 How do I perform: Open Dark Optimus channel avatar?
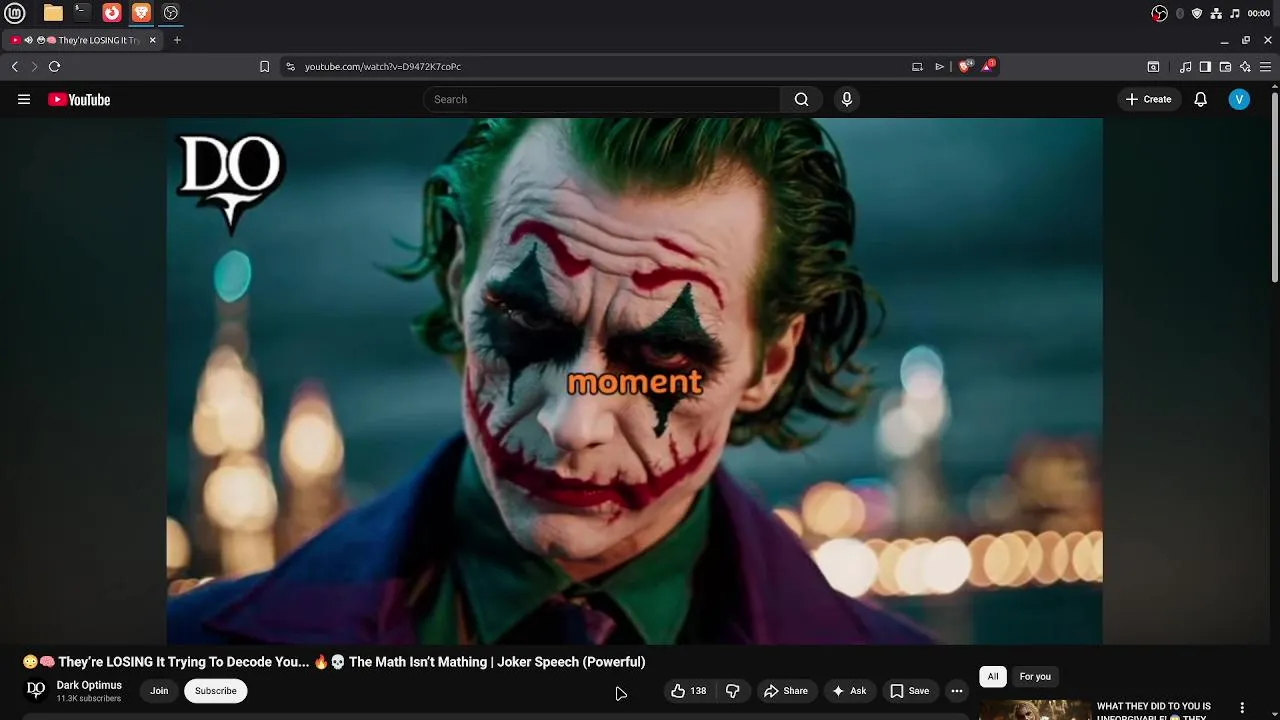[36, 690]
